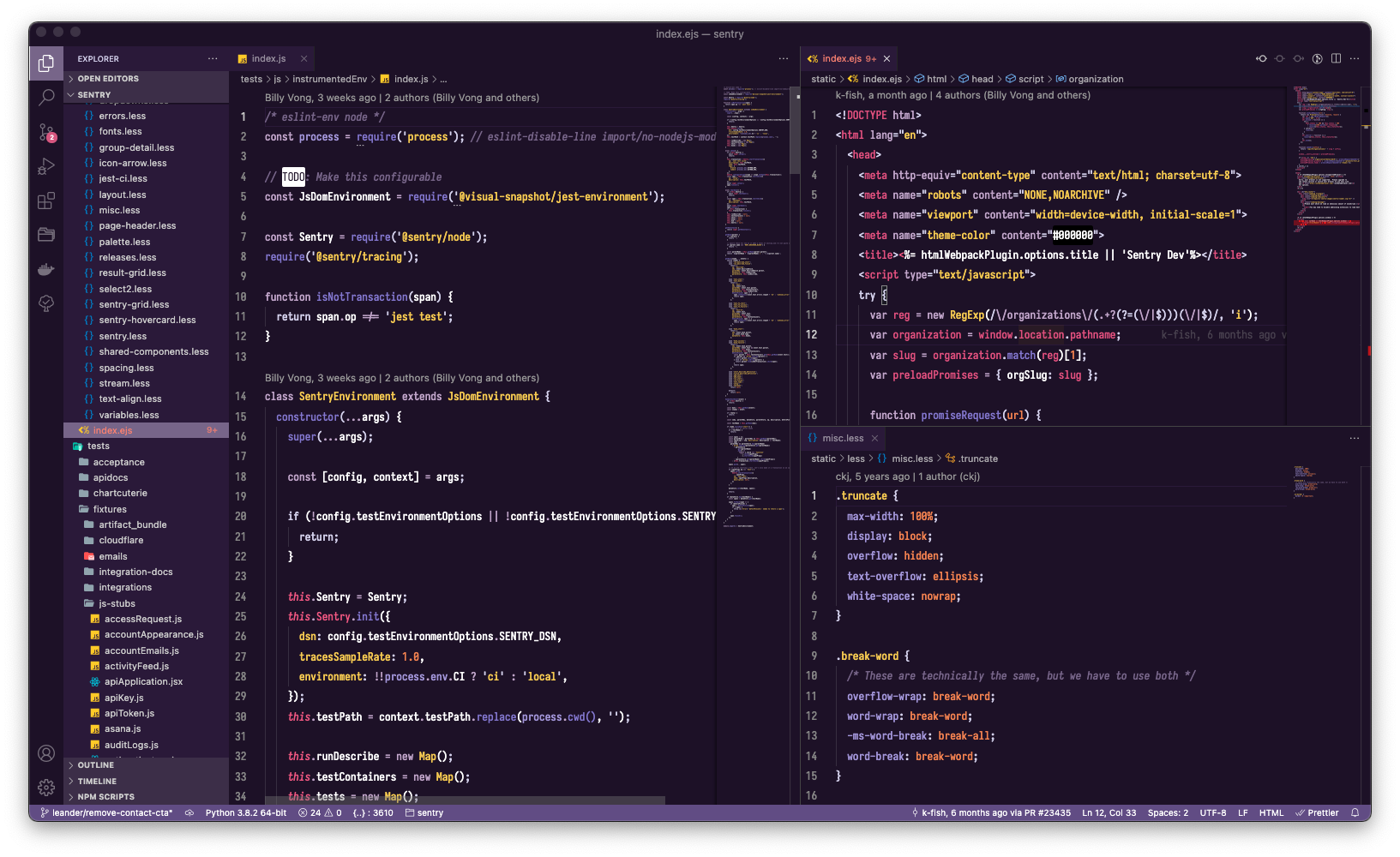Expand the acceptance folder
The width and height of the screenshot is (1400, 857).
146,462
